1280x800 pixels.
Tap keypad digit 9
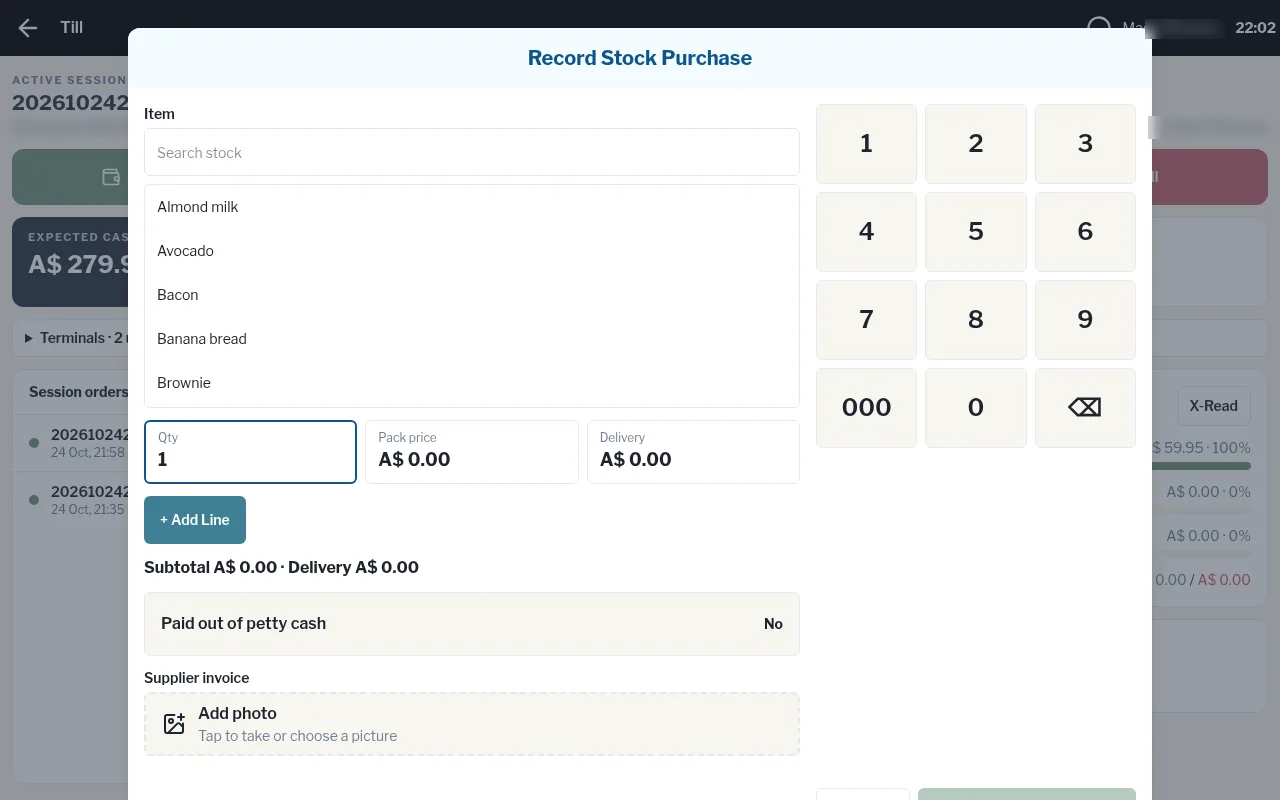tap(1085, 319)
